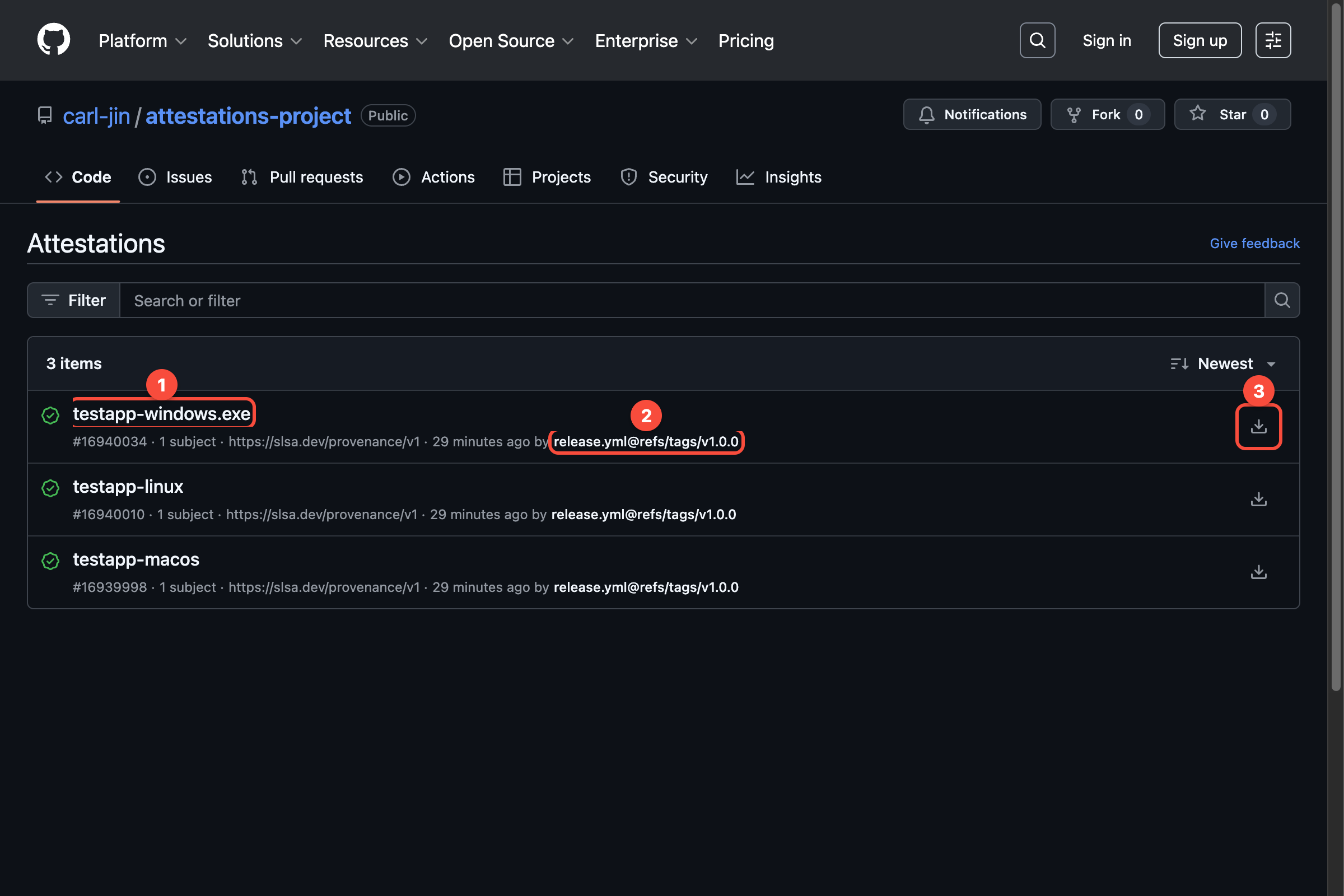The width and height of the screenshot is (1344, 896).
Task: Download the testapp-macos attestation
Action: click(x=1258, y=572)
